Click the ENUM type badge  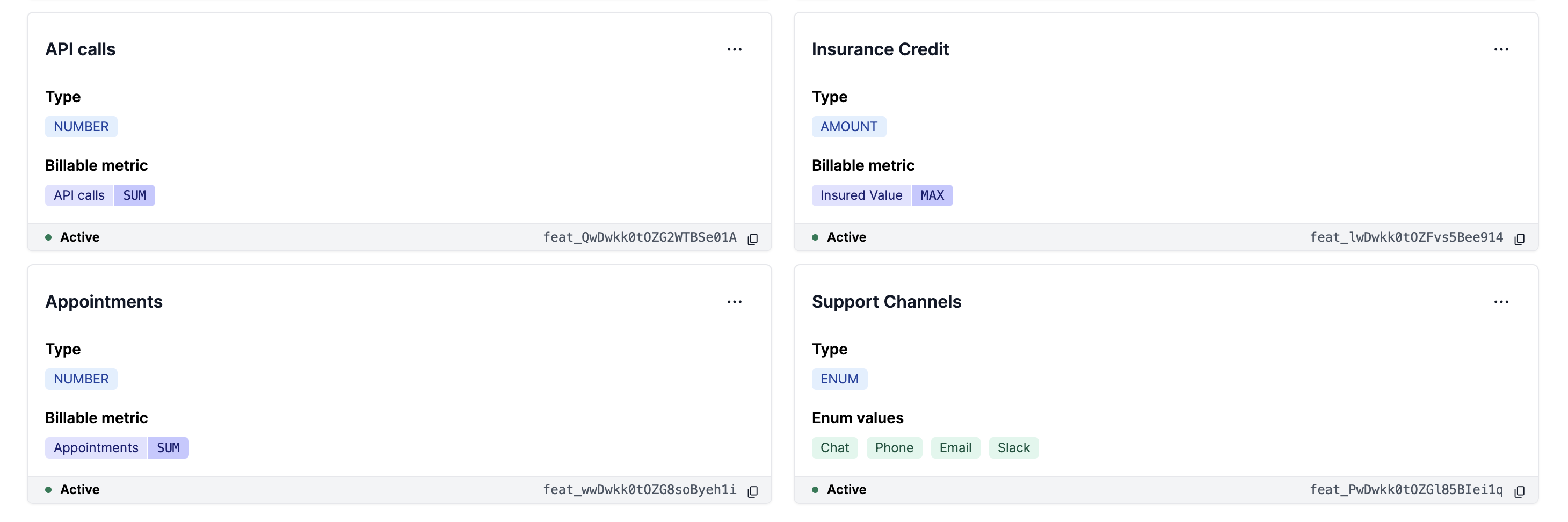(839, 379)
